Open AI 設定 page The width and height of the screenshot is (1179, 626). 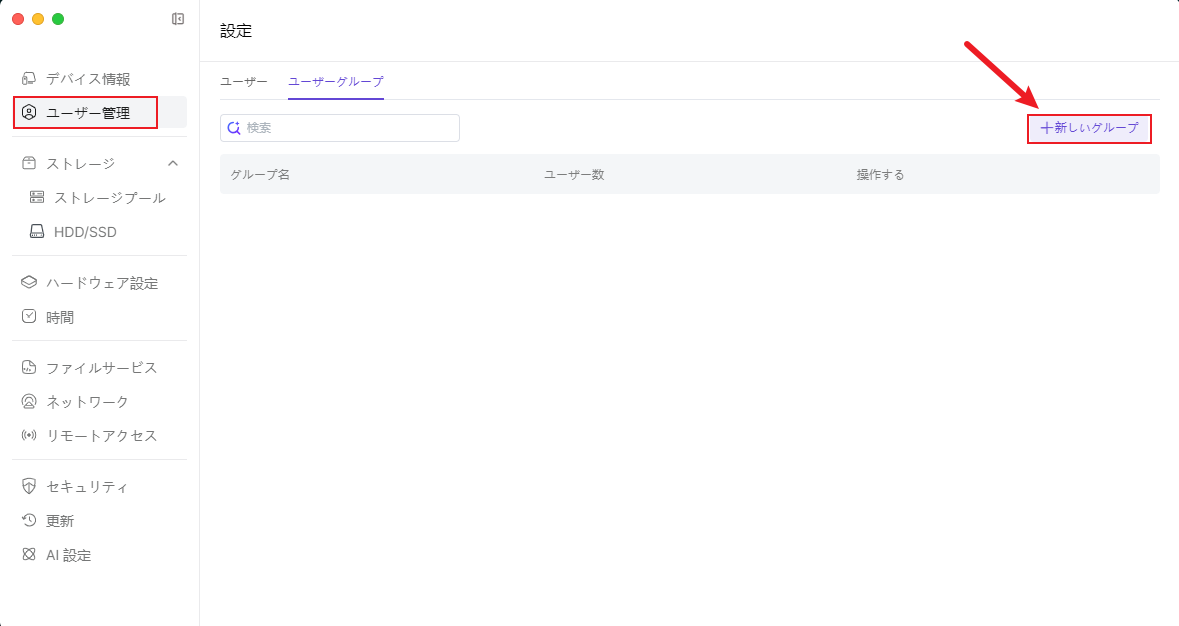coord(68,555)
